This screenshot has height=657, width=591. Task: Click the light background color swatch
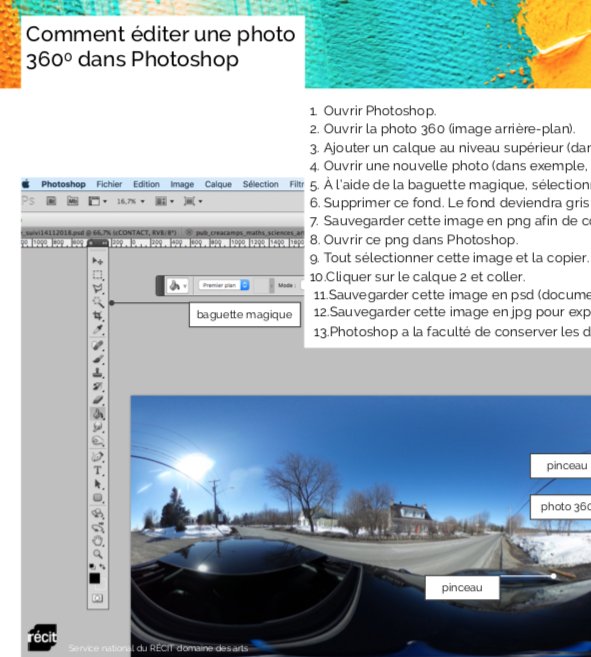click(102, 584)
